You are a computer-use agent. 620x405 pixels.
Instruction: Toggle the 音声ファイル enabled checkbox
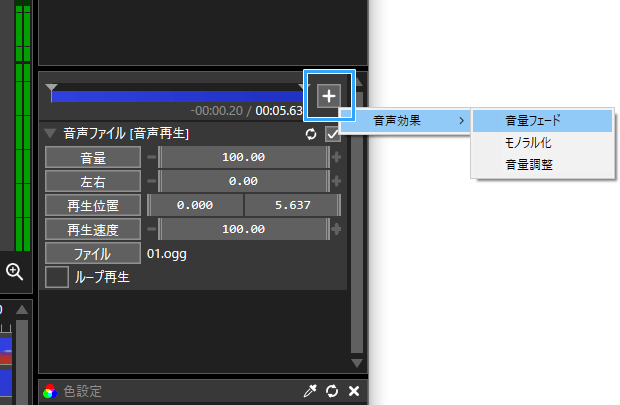(333, 134)
